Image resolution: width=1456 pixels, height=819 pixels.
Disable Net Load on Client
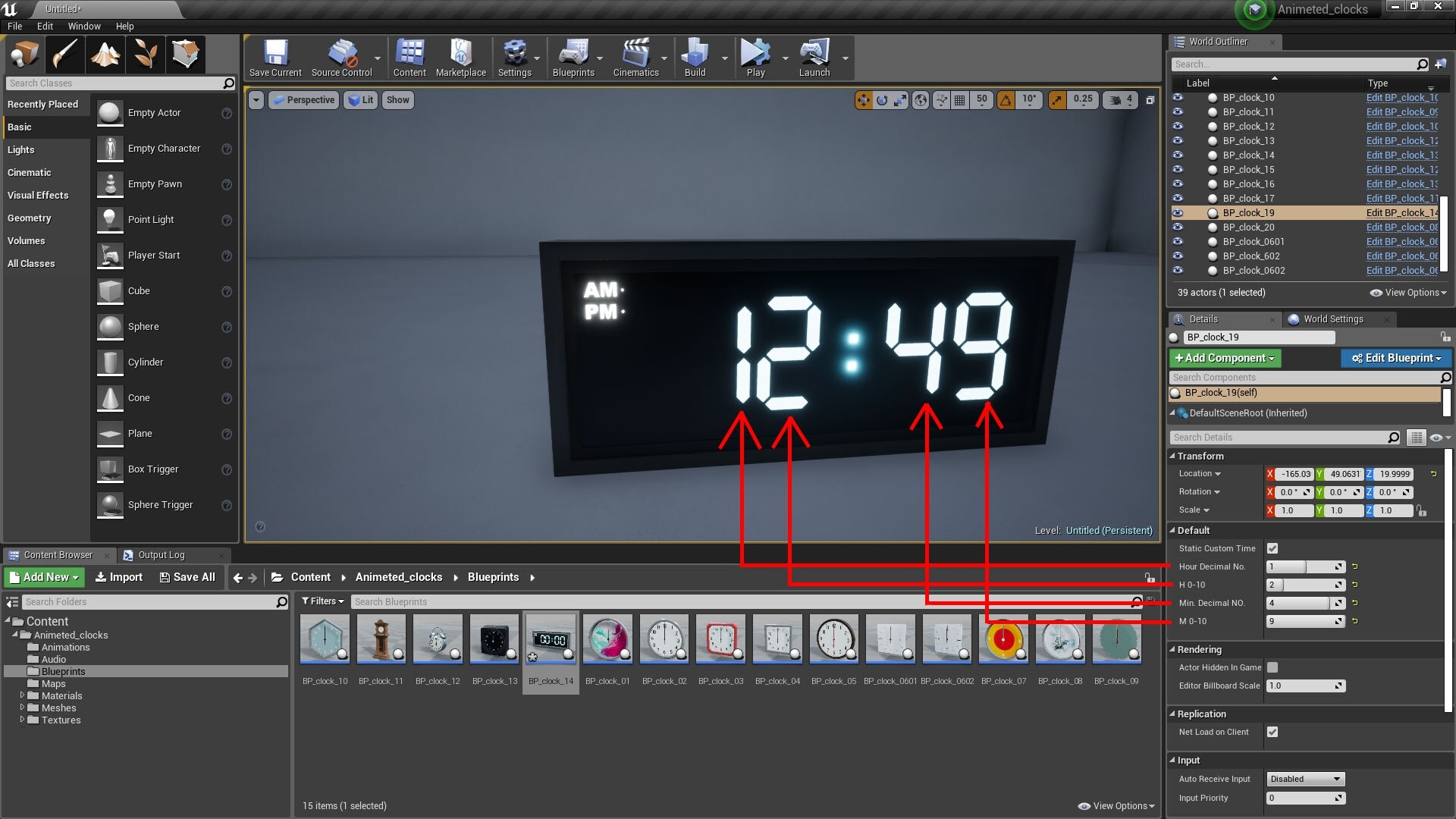[1272, 732]
